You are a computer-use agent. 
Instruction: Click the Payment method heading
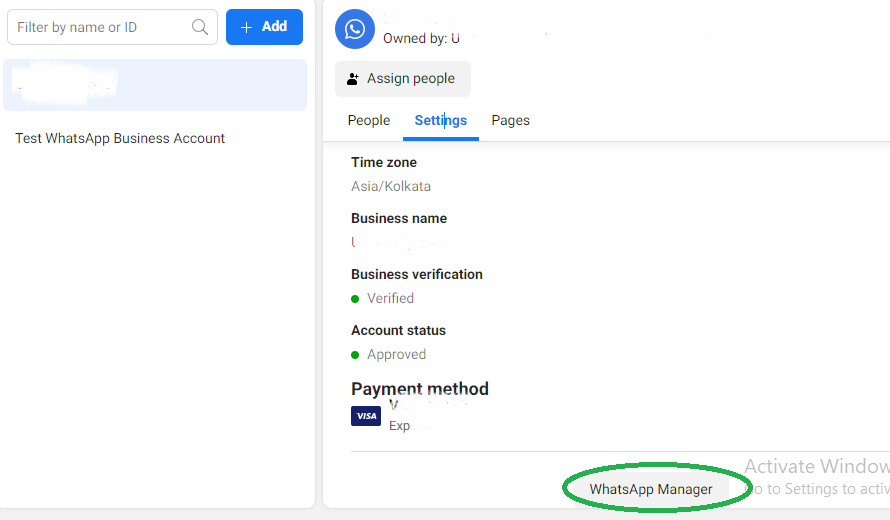coord(419,388)
